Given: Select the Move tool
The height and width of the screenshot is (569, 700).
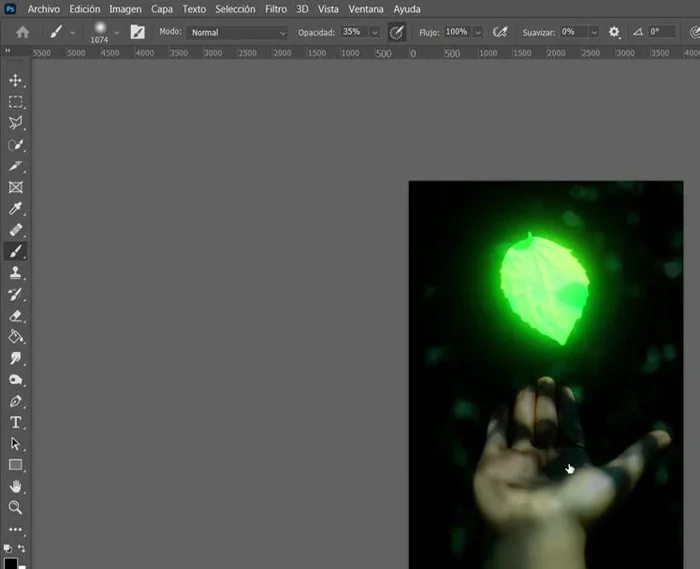Looking at the screenshot, I should pos(15,80).
